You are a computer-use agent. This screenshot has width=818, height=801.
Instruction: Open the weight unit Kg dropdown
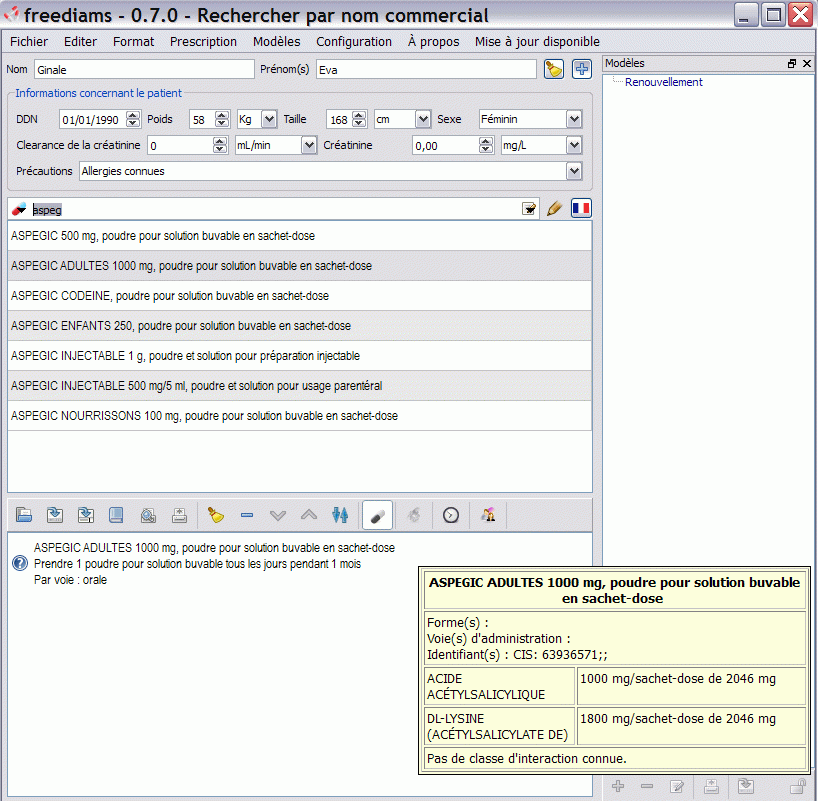tap(269, 119)
